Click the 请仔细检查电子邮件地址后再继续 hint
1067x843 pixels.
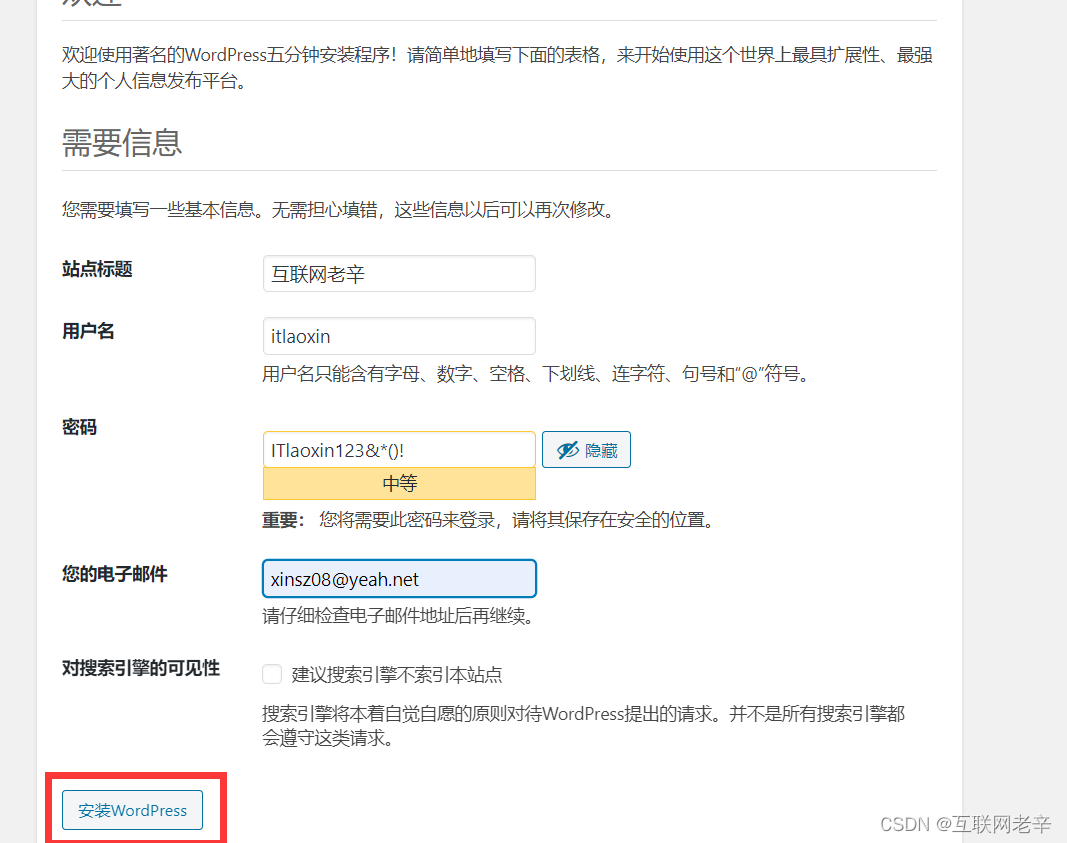coord(400,616)
